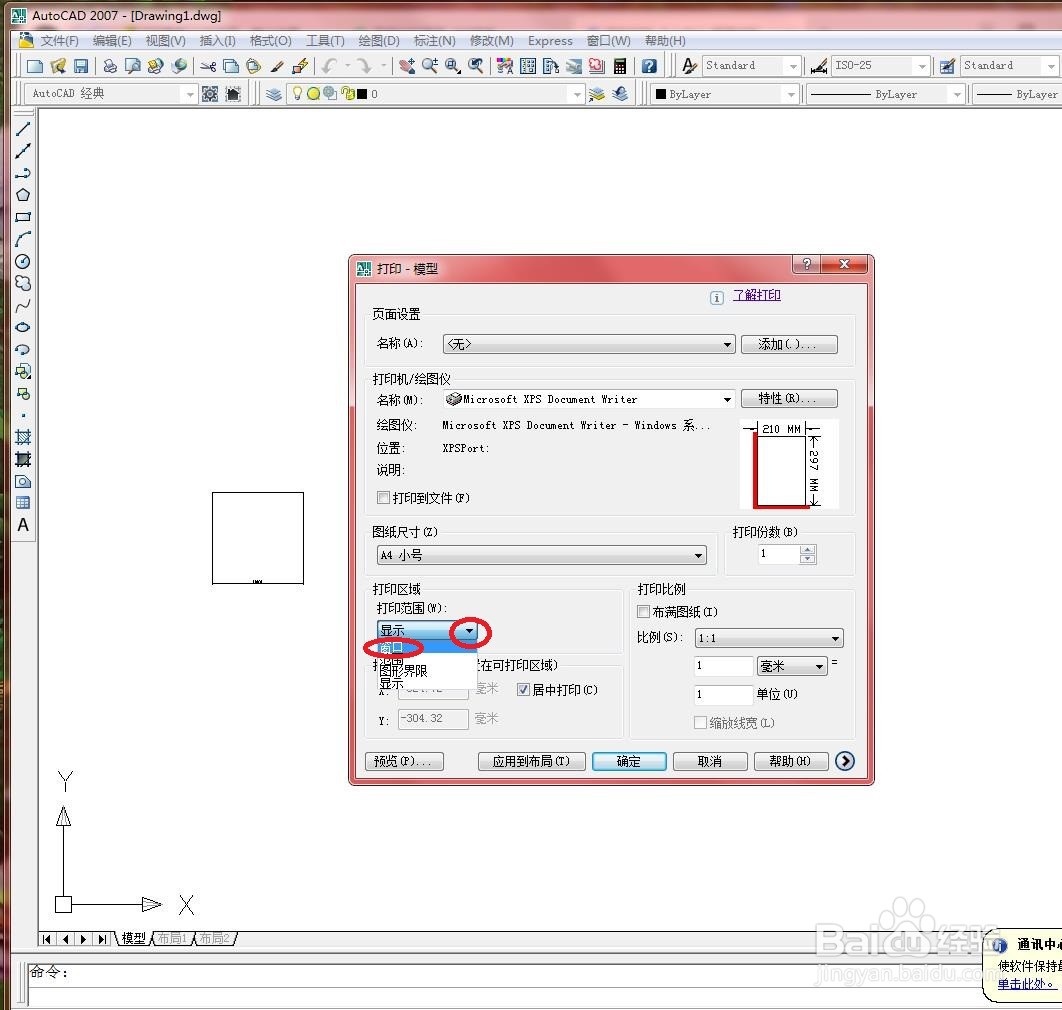Click the Help question mark icon
Viewport: 1062px width, 1010px height.
(x=649, y=66)
